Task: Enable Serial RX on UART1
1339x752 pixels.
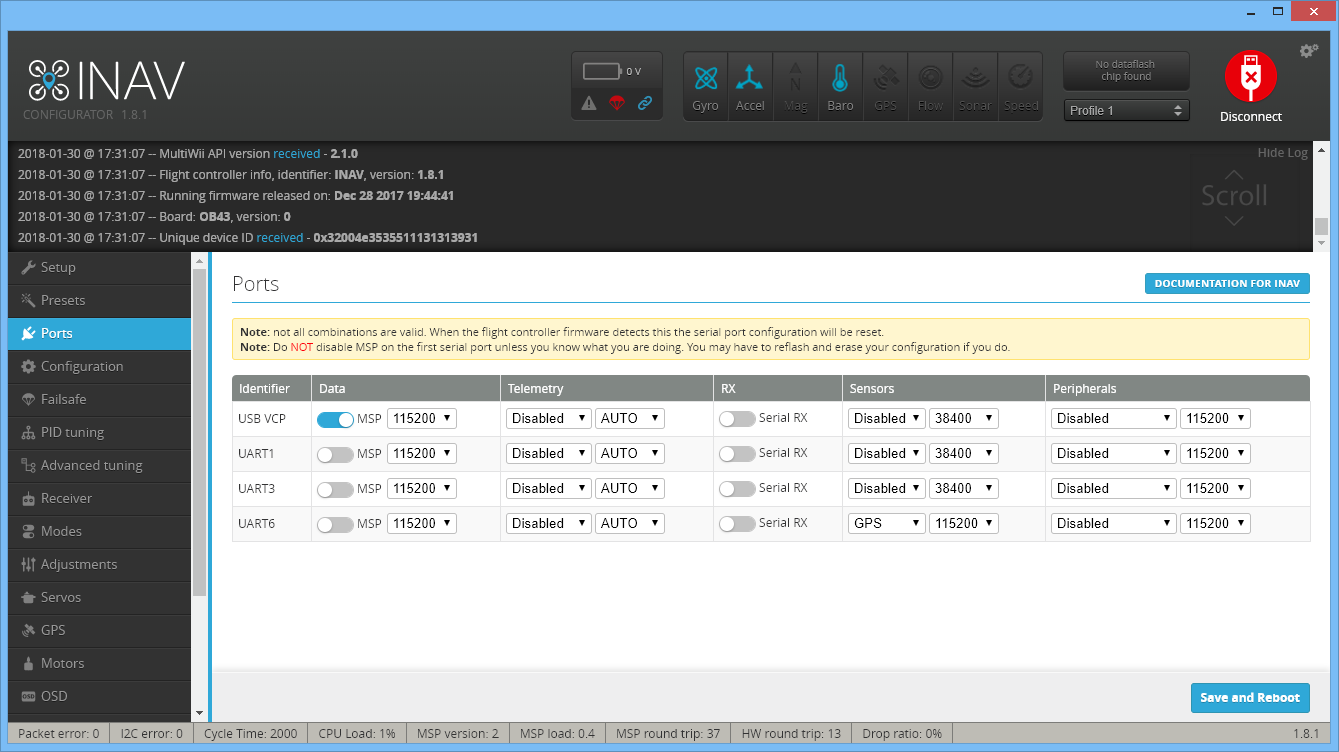Action: click(737, 454)
